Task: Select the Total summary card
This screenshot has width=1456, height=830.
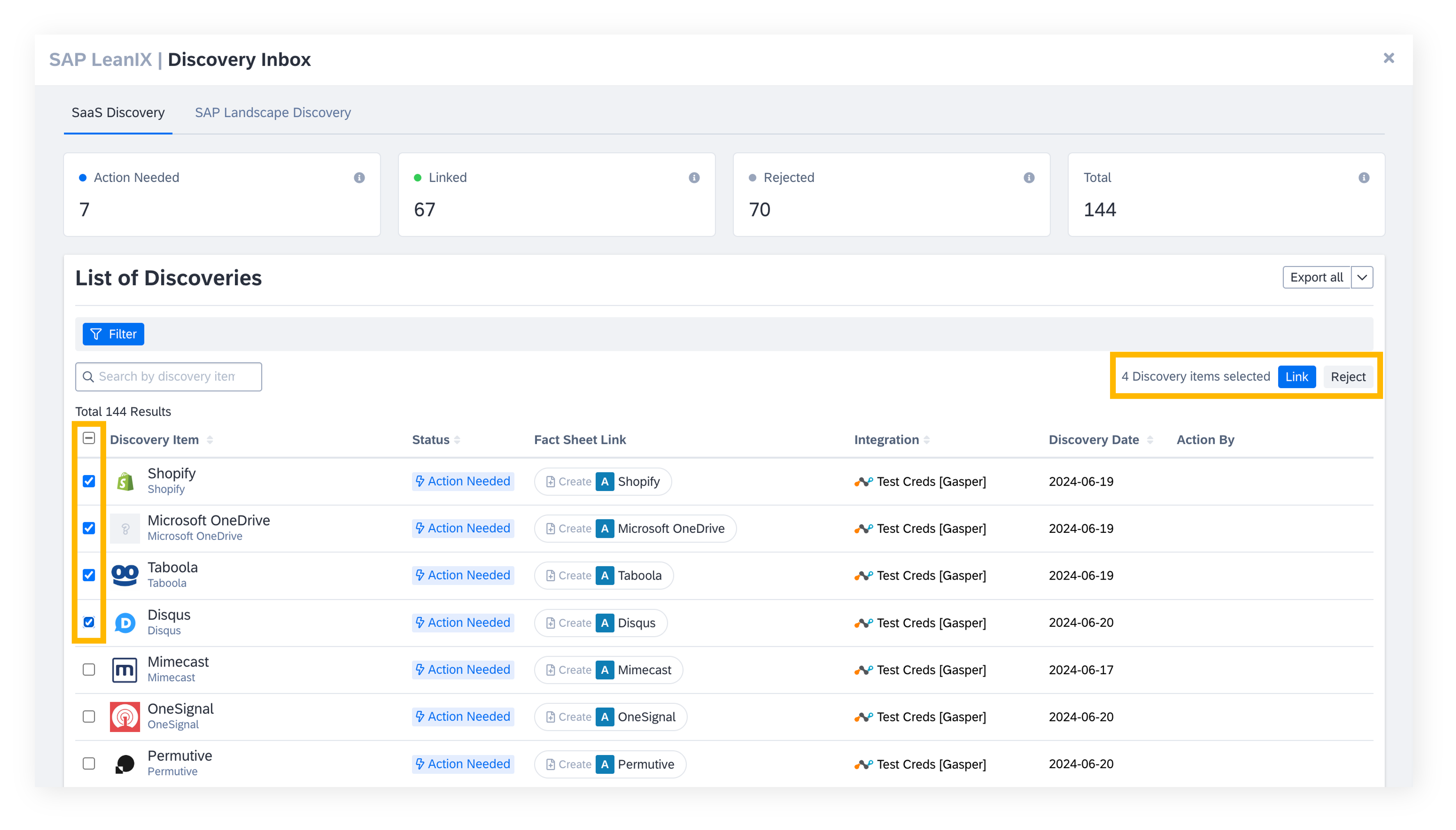Action: 1226,194
